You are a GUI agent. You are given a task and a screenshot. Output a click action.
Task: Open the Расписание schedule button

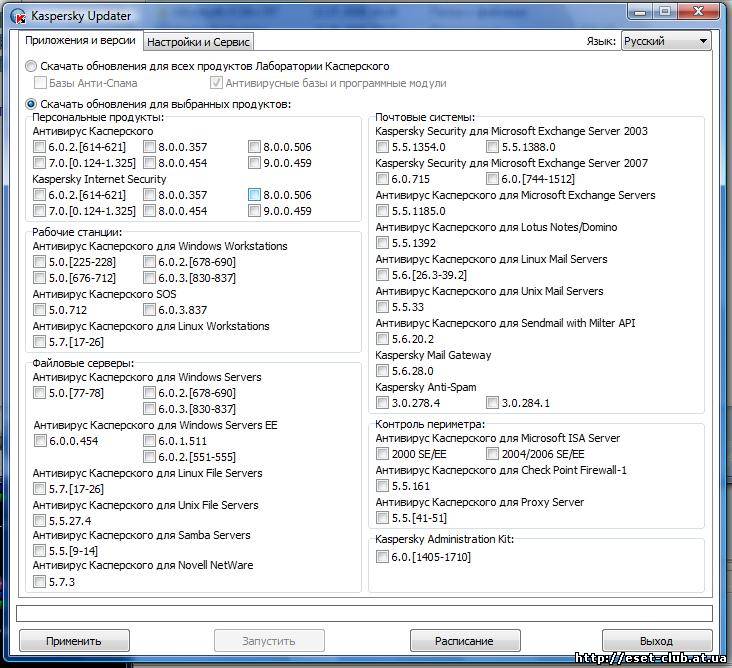click(x=465, y=640)
